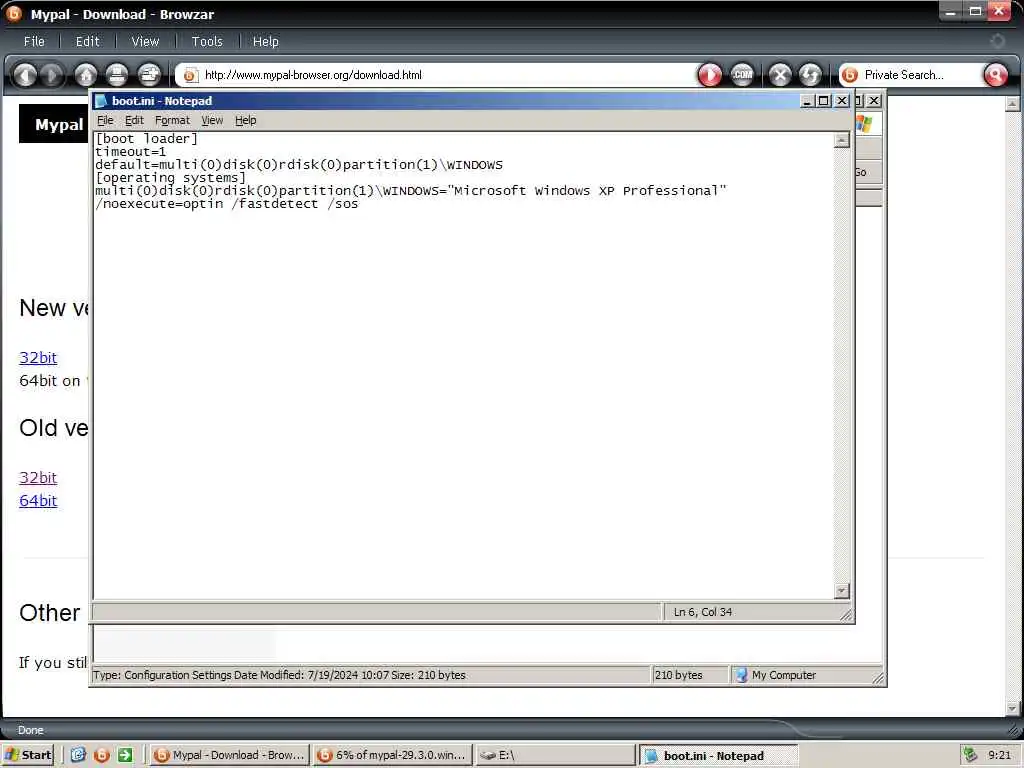Switch to Mypal - Download taskbar button
This screenshot has height=768, width=1024.
229,755
